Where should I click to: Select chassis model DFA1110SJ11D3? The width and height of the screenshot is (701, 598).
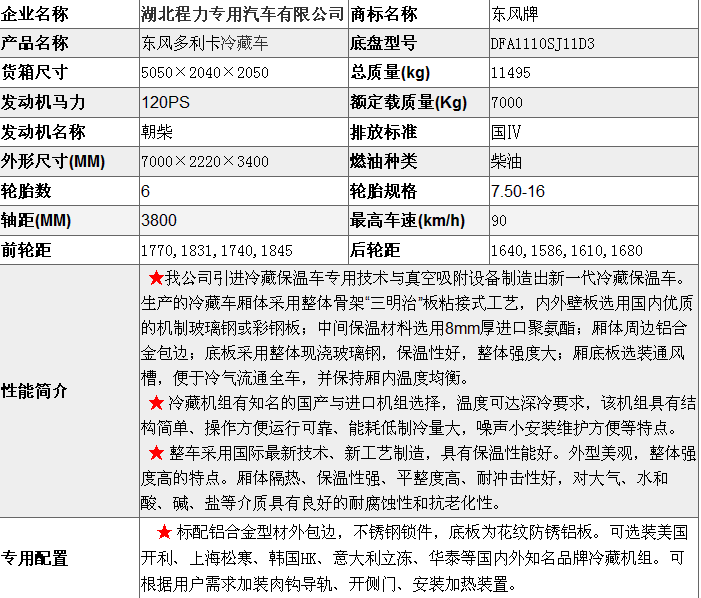tap(542, 44)
